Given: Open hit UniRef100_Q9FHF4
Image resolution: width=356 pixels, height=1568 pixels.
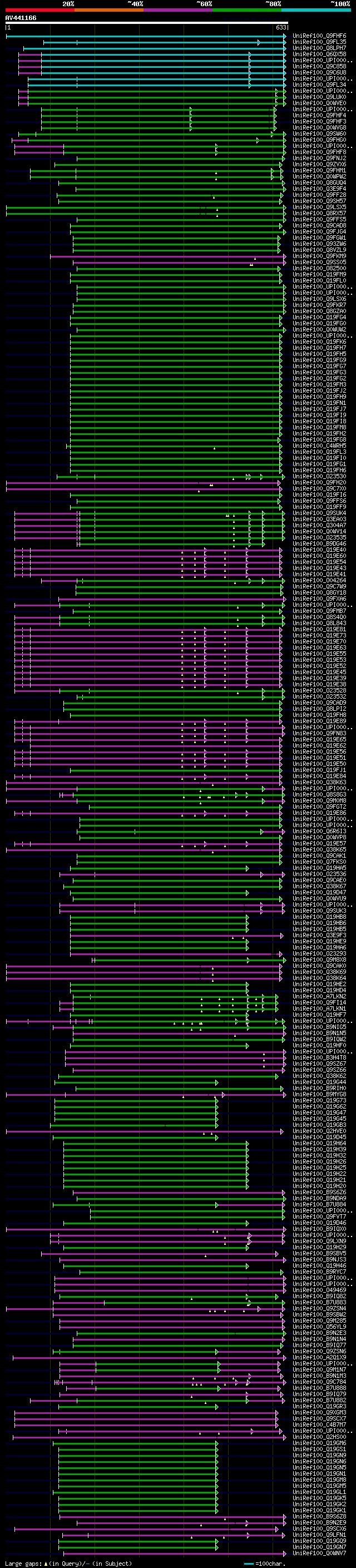Looking at the screenshot, I should (319, 115).
